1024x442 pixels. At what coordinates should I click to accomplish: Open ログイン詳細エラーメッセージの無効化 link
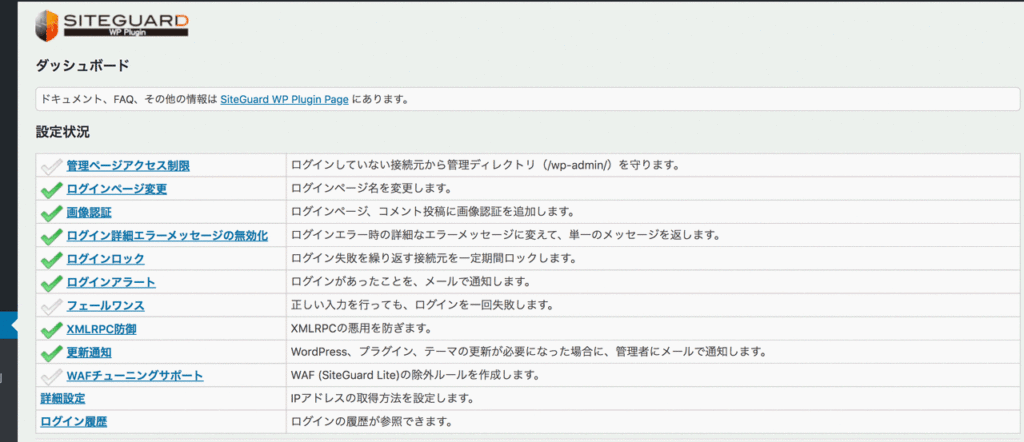(x=167, y=236)
